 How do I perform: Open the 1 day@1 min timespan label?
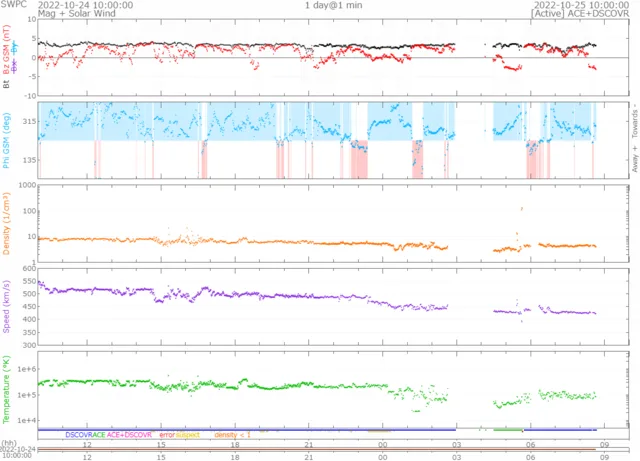pos(335,5)
